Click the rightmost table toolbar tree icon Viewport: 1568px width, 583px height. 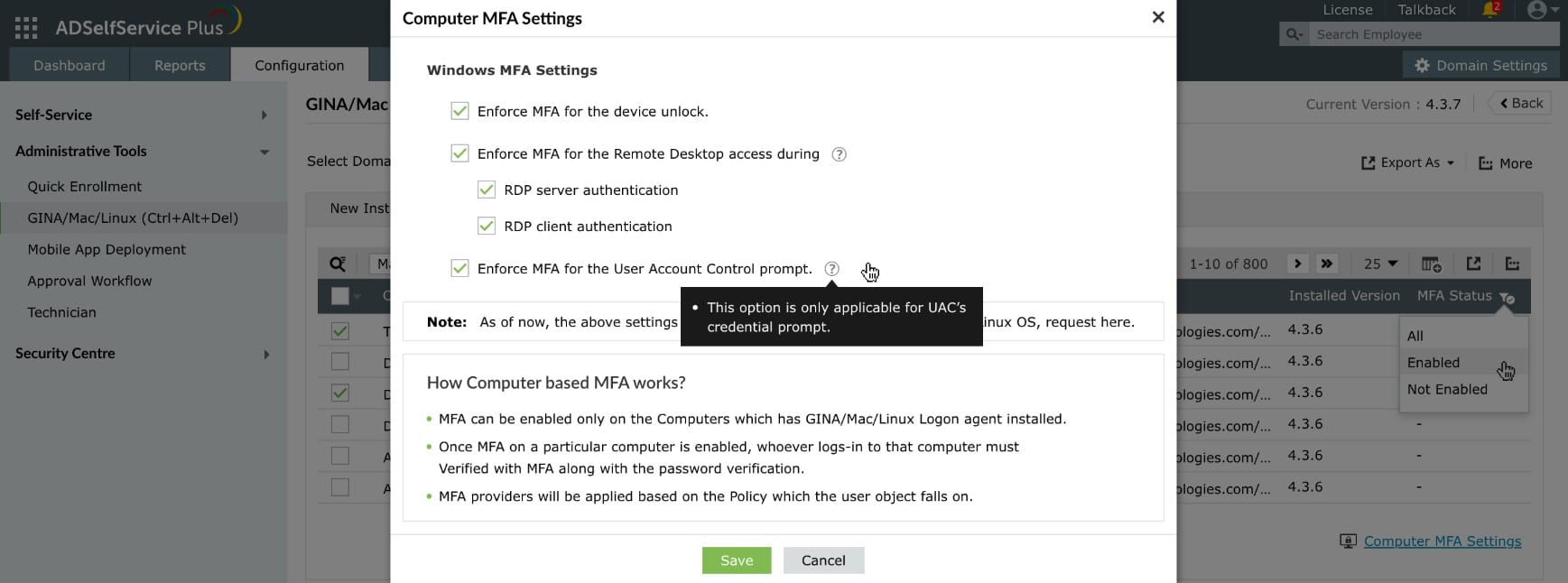(1512, 264)
